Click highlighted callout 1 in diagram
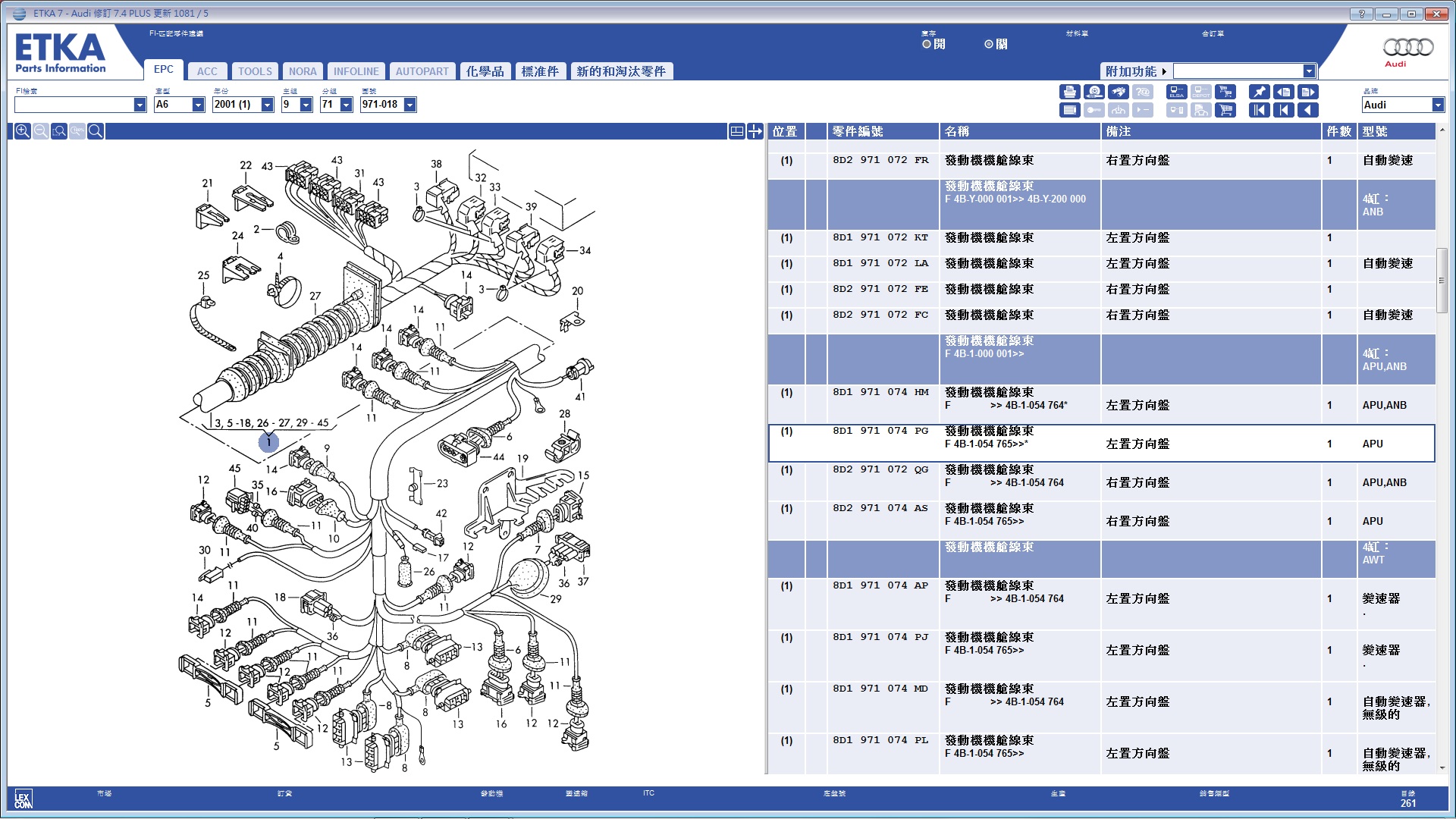 click(x=268, y=442)
